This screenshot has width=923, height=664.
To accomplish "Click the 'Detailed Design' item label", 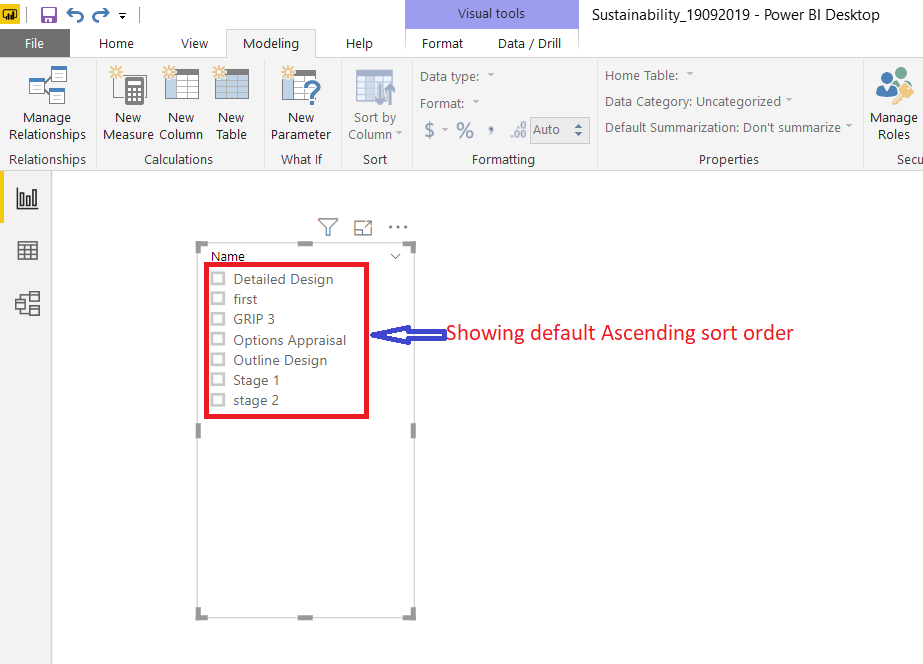I will click(x=283, y=279).
